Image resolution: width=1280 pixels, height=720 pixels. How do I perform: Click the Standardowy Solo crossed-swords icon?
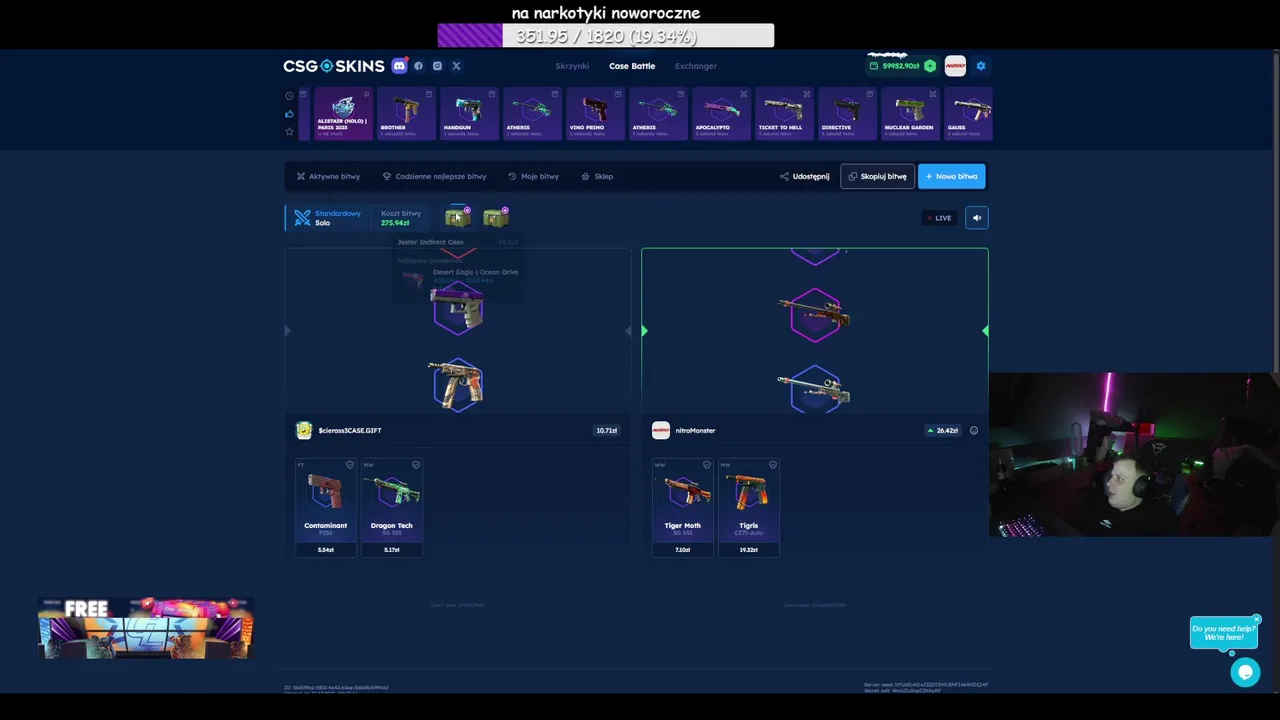[302, 218]
